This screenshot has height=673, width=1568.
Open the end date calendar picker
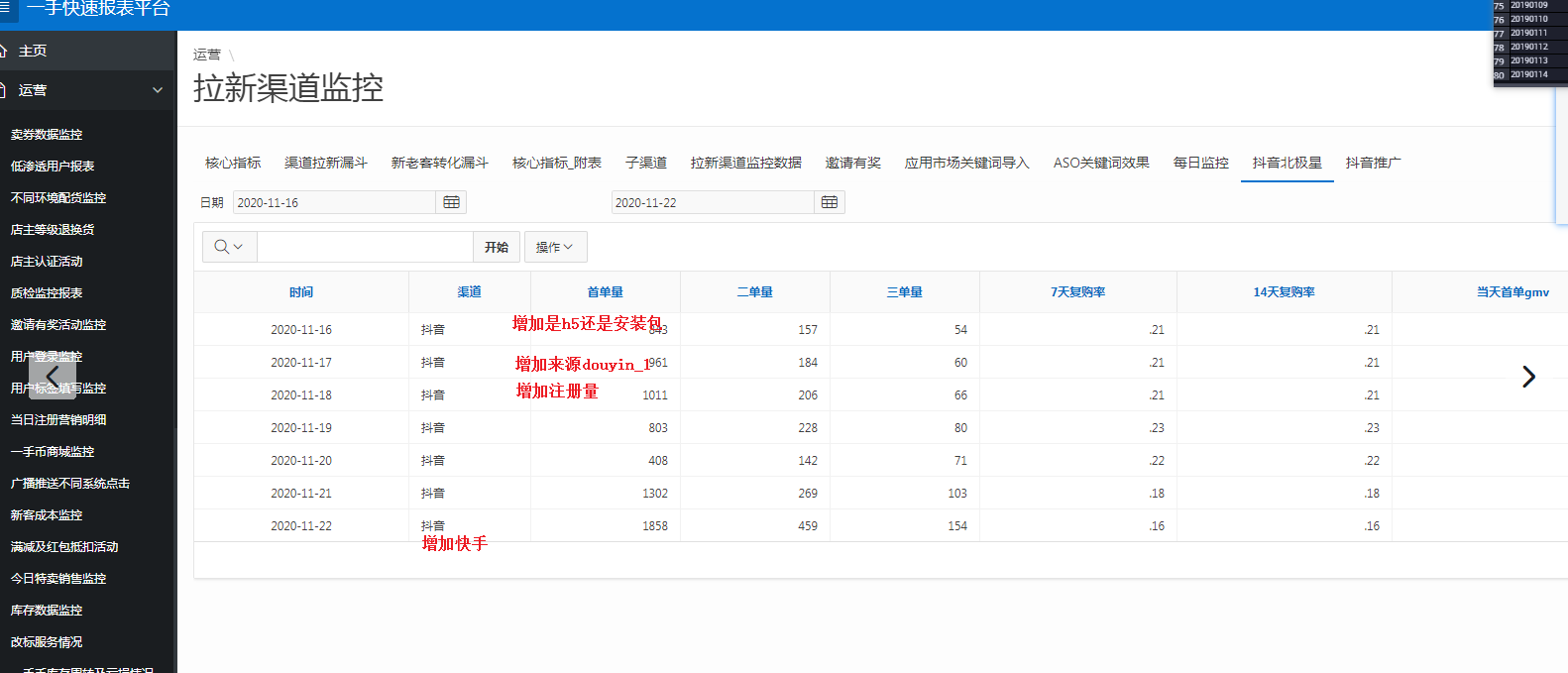(830, 202)
